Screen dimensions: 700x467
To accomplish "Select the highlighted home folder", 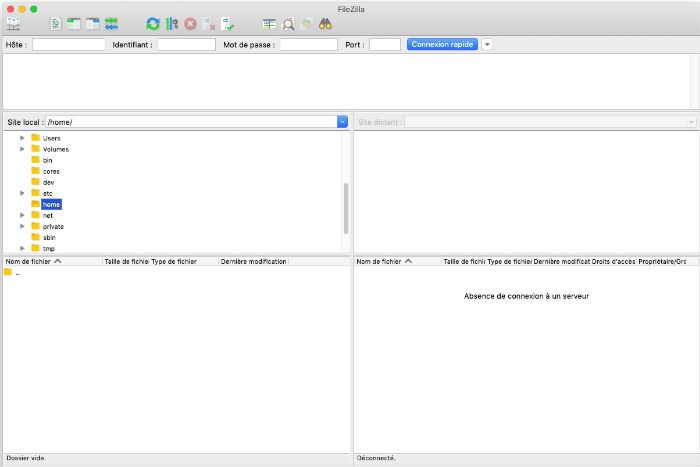I will pyautogui.click(x=51, y=204).
